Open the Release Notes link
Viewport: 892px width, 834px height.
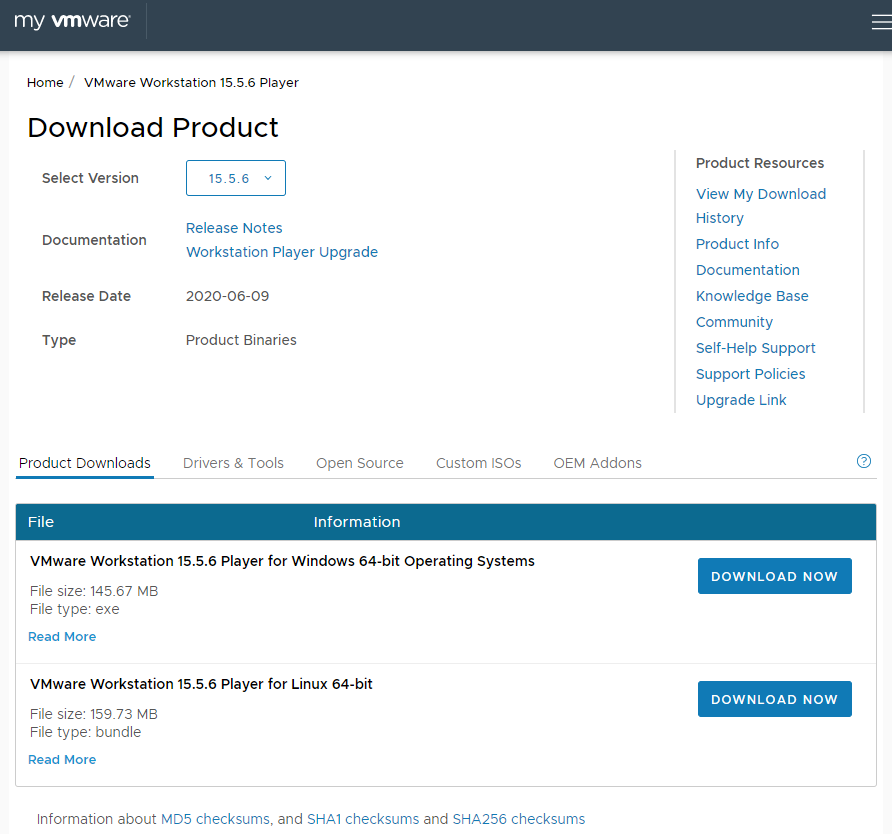[x=234, y=228]
